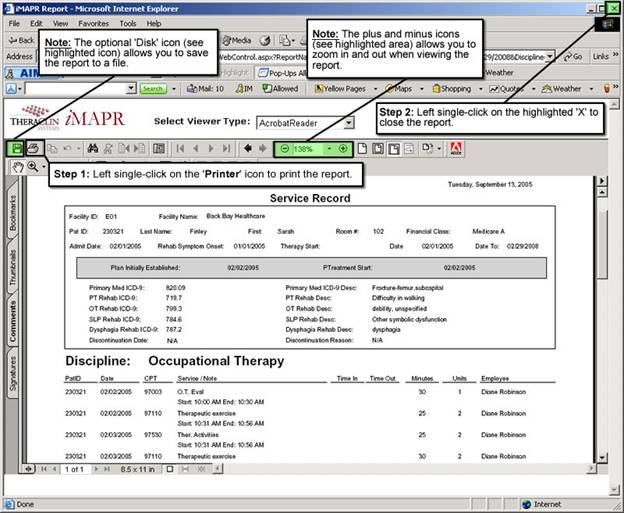Click the Disk icon to save report
This screenshot has width=624, height=513.
coord(16,148)
